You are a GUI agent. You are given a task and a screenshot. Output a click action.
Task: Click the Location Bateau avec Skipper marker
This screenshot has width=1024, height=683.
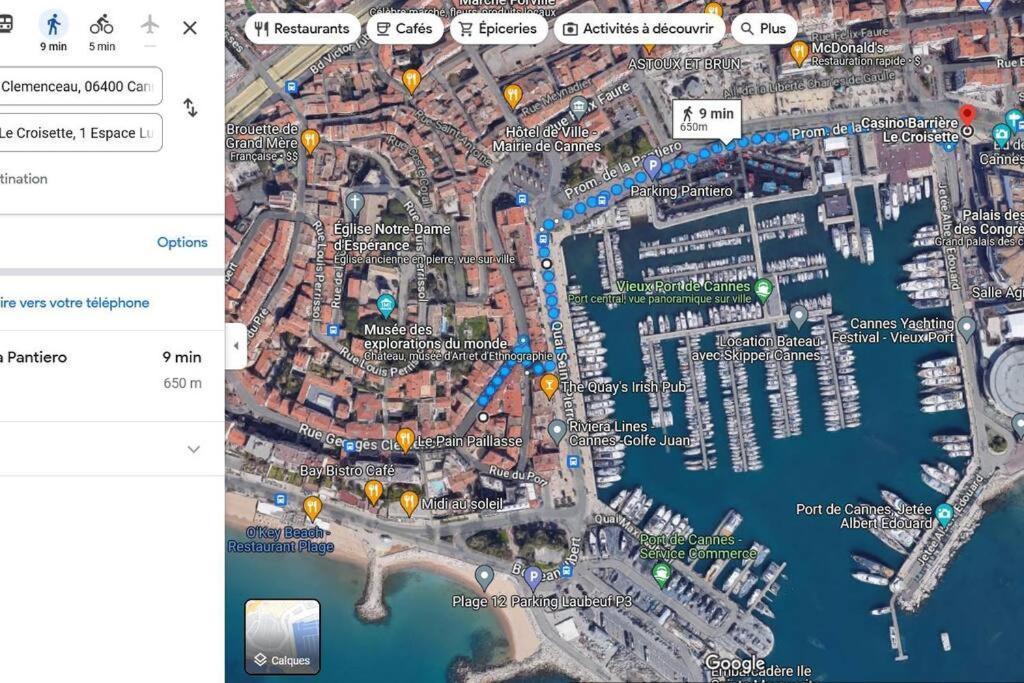point(798,317)
